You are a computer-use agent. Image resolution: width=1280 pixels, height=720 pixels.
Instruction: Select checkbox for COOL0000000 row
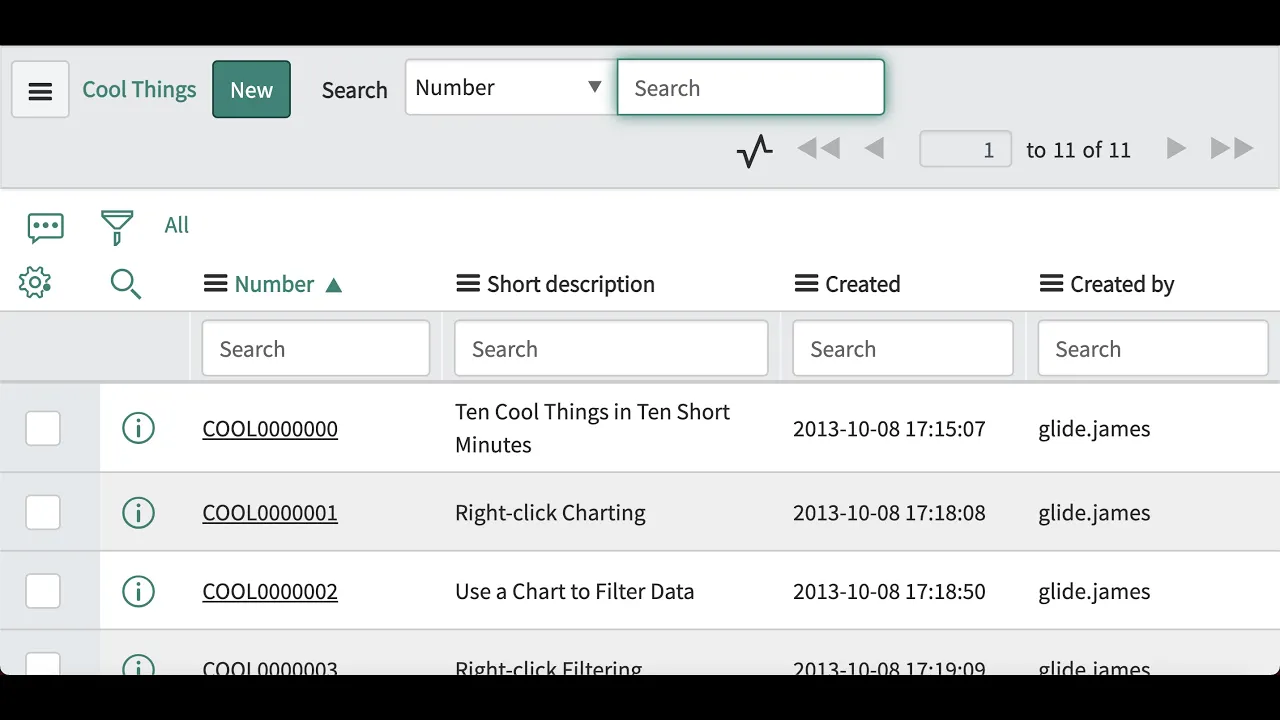click(43, 428)
